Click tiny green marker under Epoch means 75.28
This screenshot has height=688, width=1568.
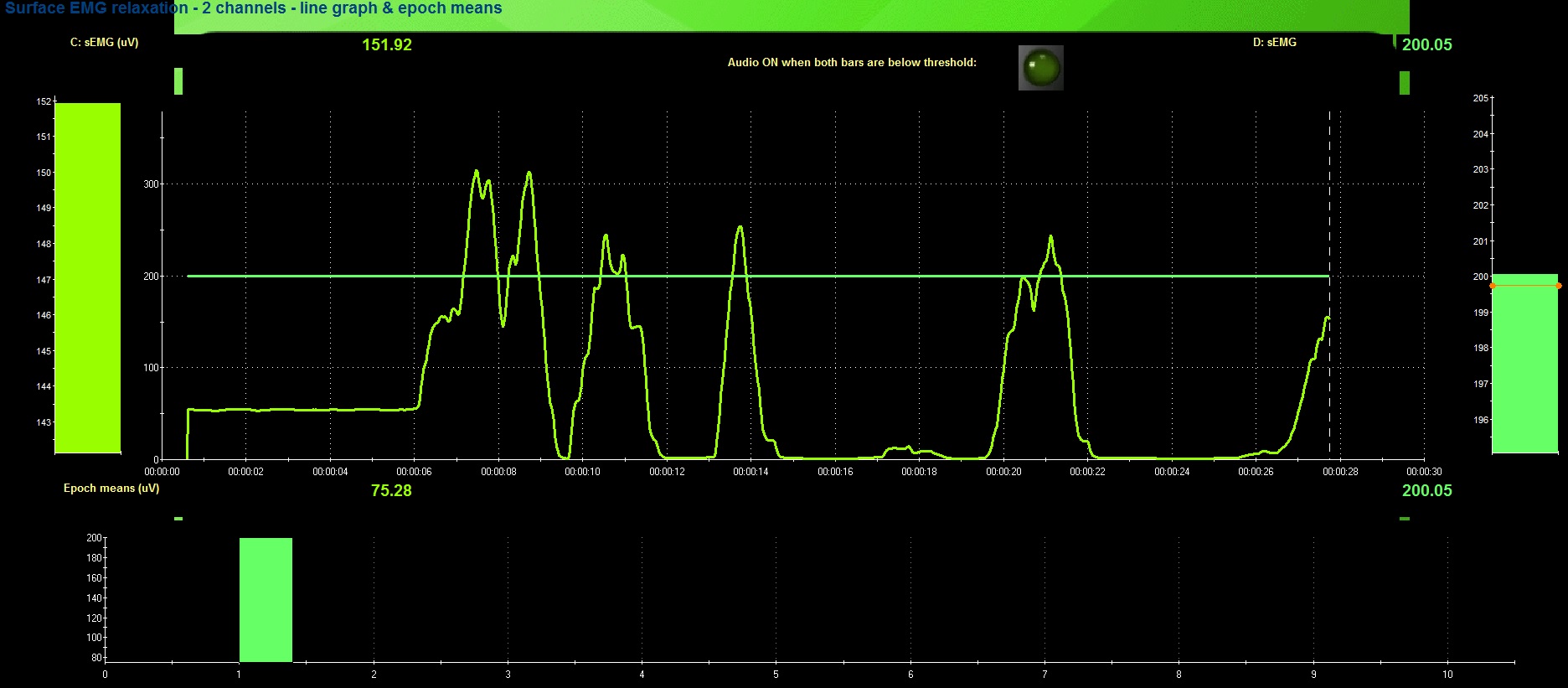tap(178, 519)
